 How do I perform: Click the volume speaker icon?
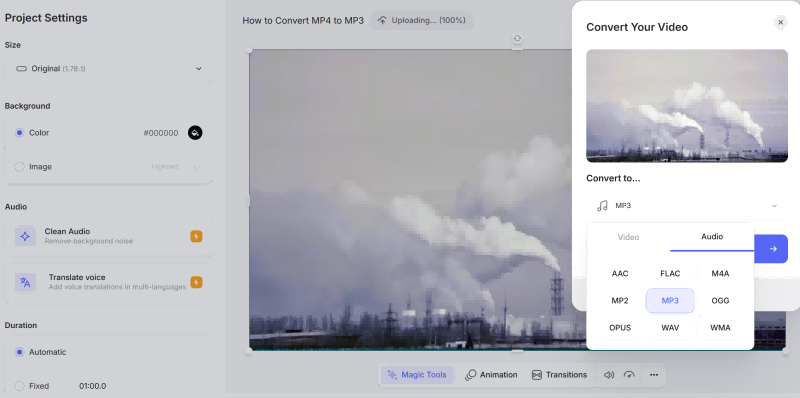point(609,375)
